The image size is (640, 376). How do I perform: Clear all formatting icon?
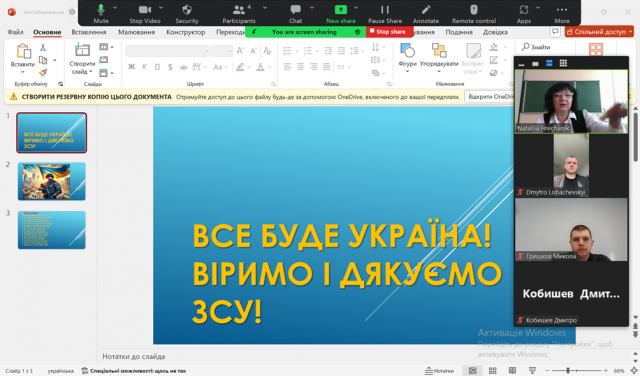(267, 51)
